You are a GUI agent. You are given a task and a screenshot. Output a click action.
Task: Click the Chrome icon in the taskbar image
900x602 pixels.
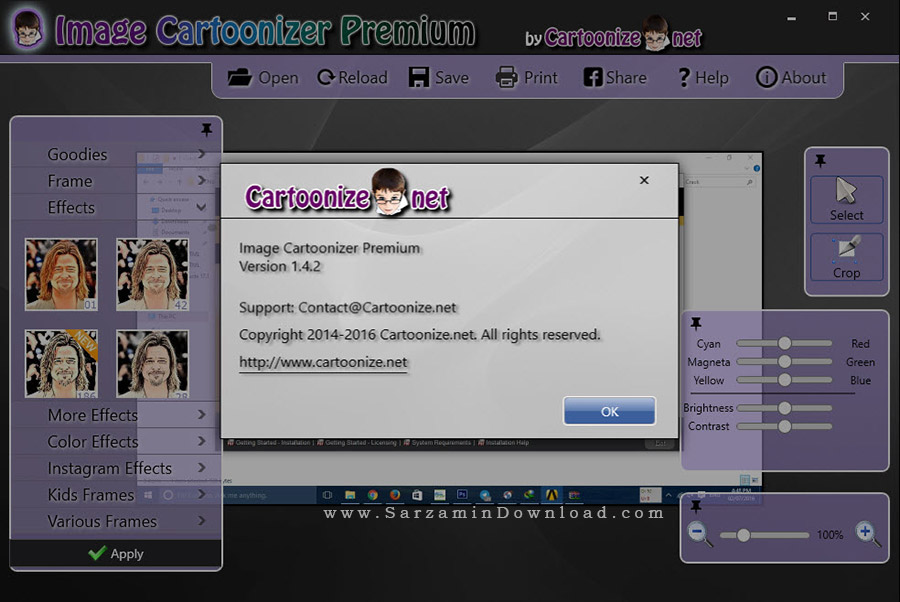point(373,495)
